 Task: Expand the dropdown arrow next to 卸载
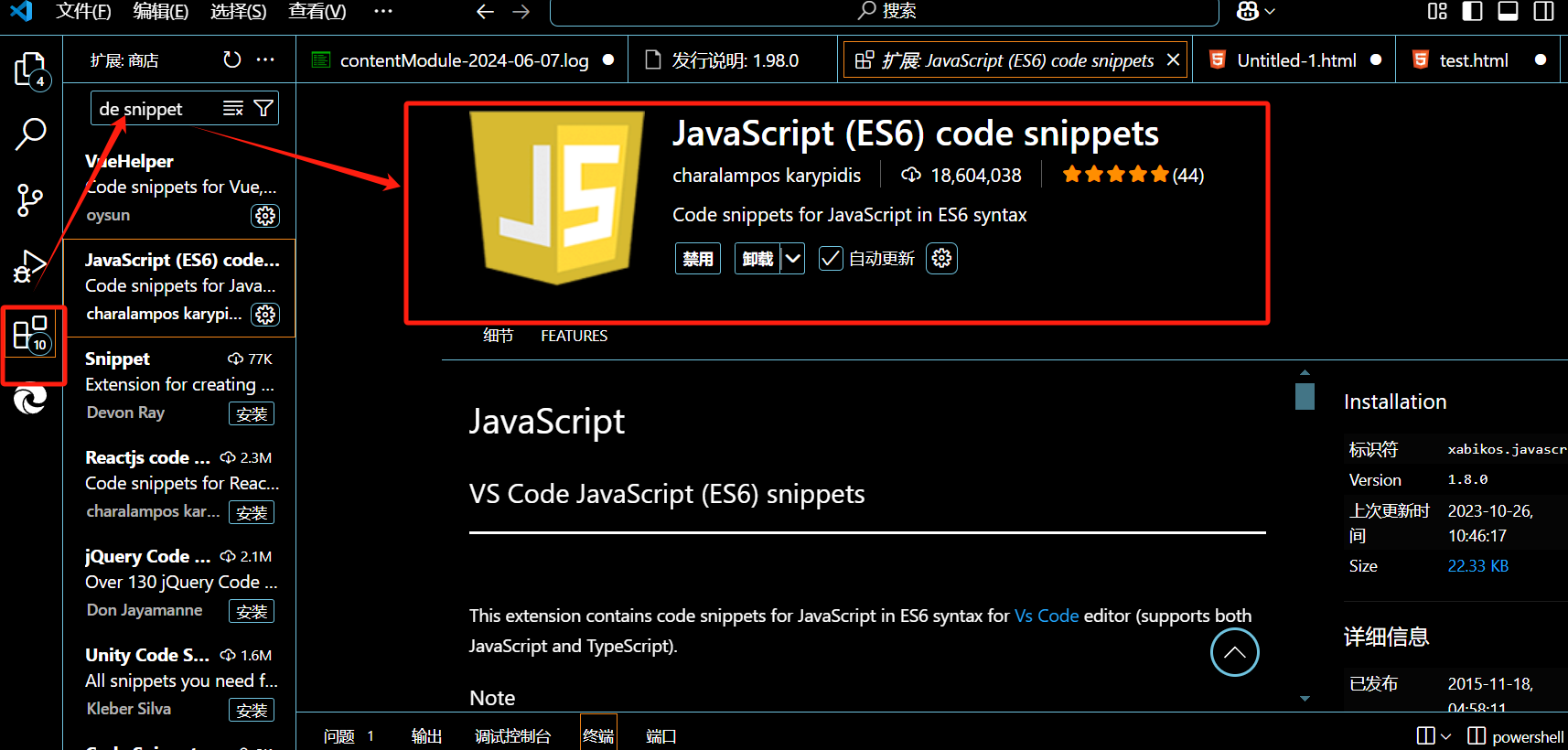coord(793,259)
